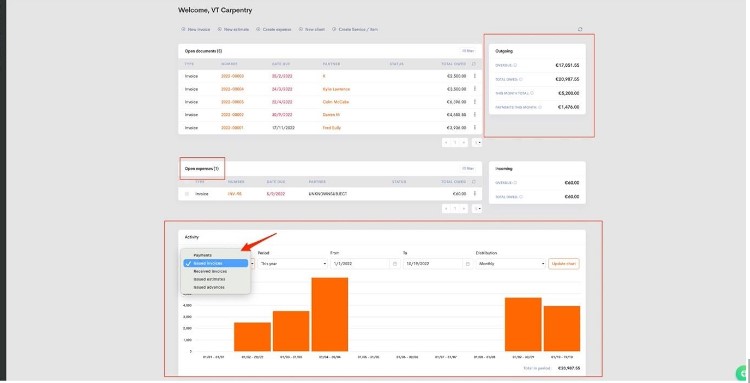Screen dimensions: 750x383
Task: Open the Open documents filter
Action: click(x=468, y=51)
